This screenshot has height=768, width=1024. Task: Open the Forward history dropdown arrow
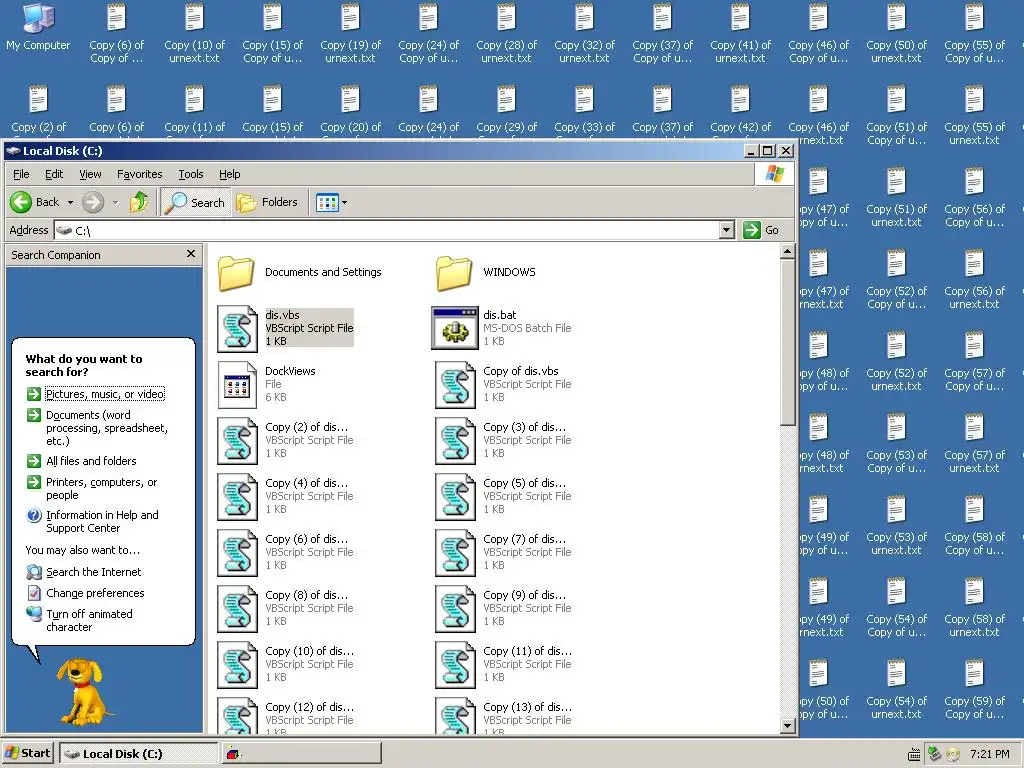click(116, 202)
